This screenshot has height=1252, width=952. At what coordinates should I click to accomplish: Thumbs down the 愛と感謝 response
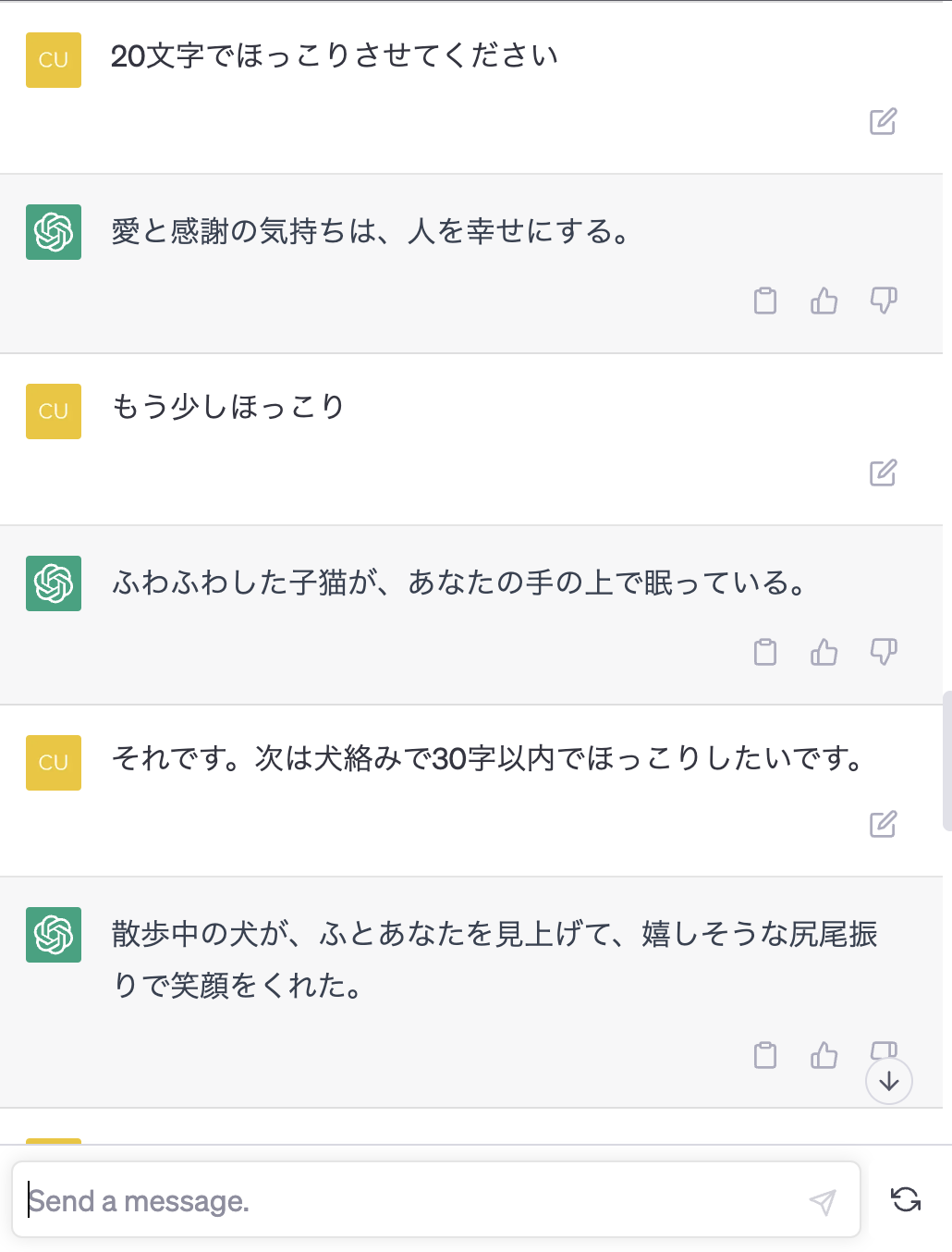pos(884,301)
